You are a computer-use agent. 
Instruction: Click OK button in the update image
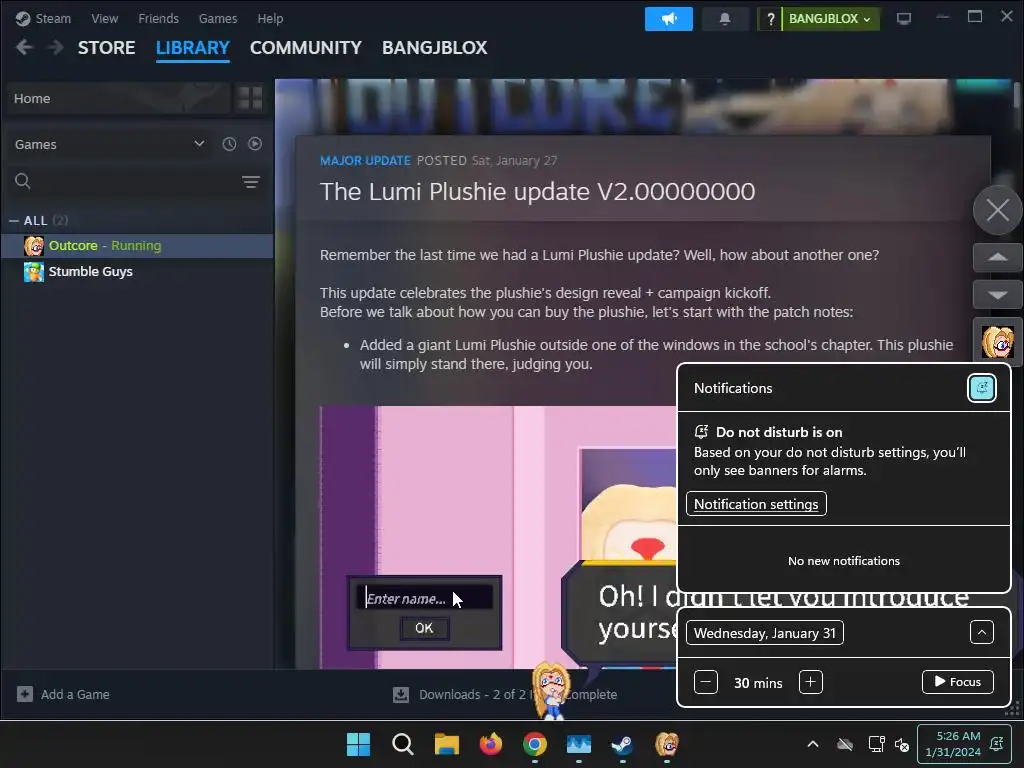pos(424,628)
